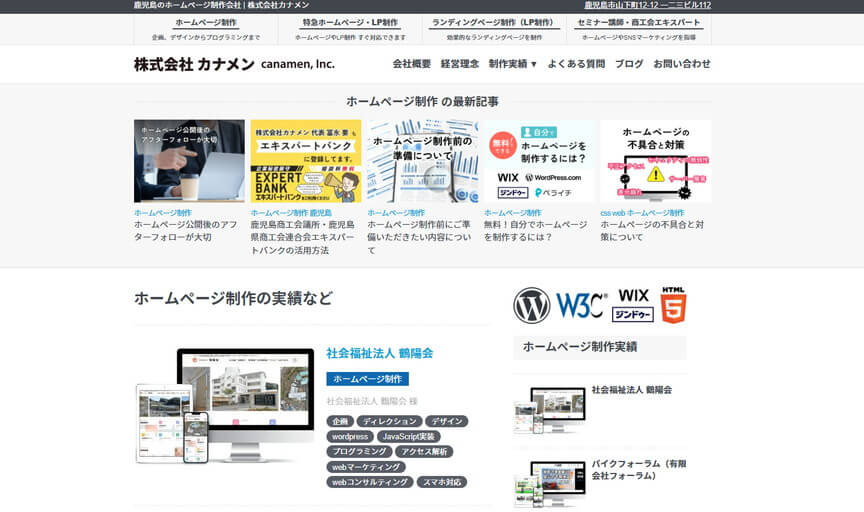
Task: Click the heading ホームページ制作の実績など
Action: [x=234, y=298]
